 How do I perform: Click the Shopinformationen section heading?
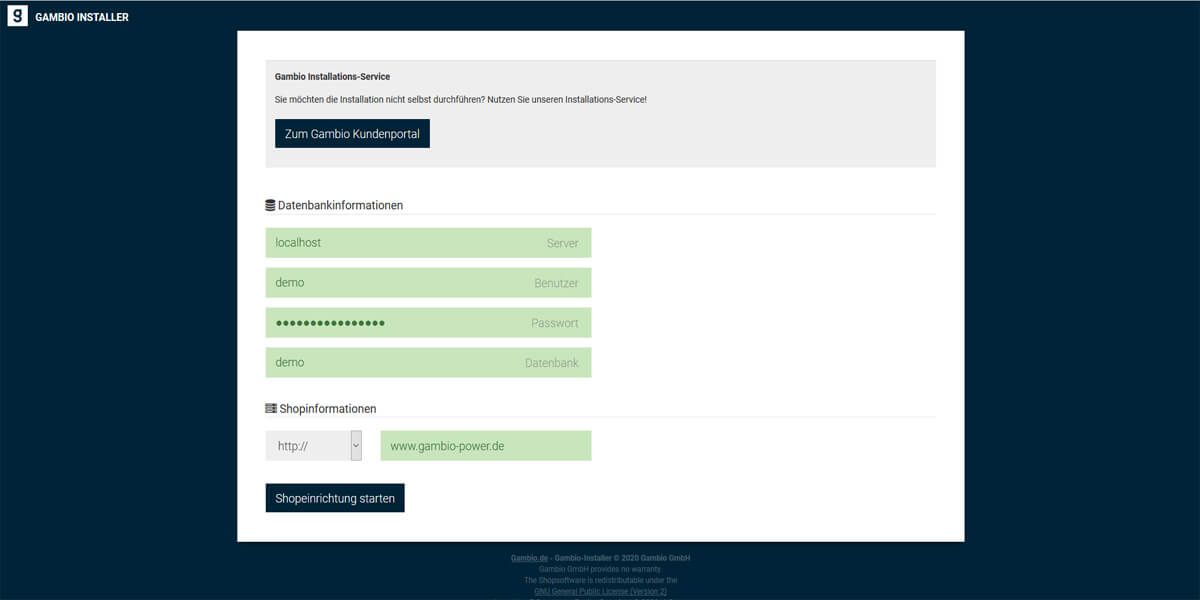(327, 409)
